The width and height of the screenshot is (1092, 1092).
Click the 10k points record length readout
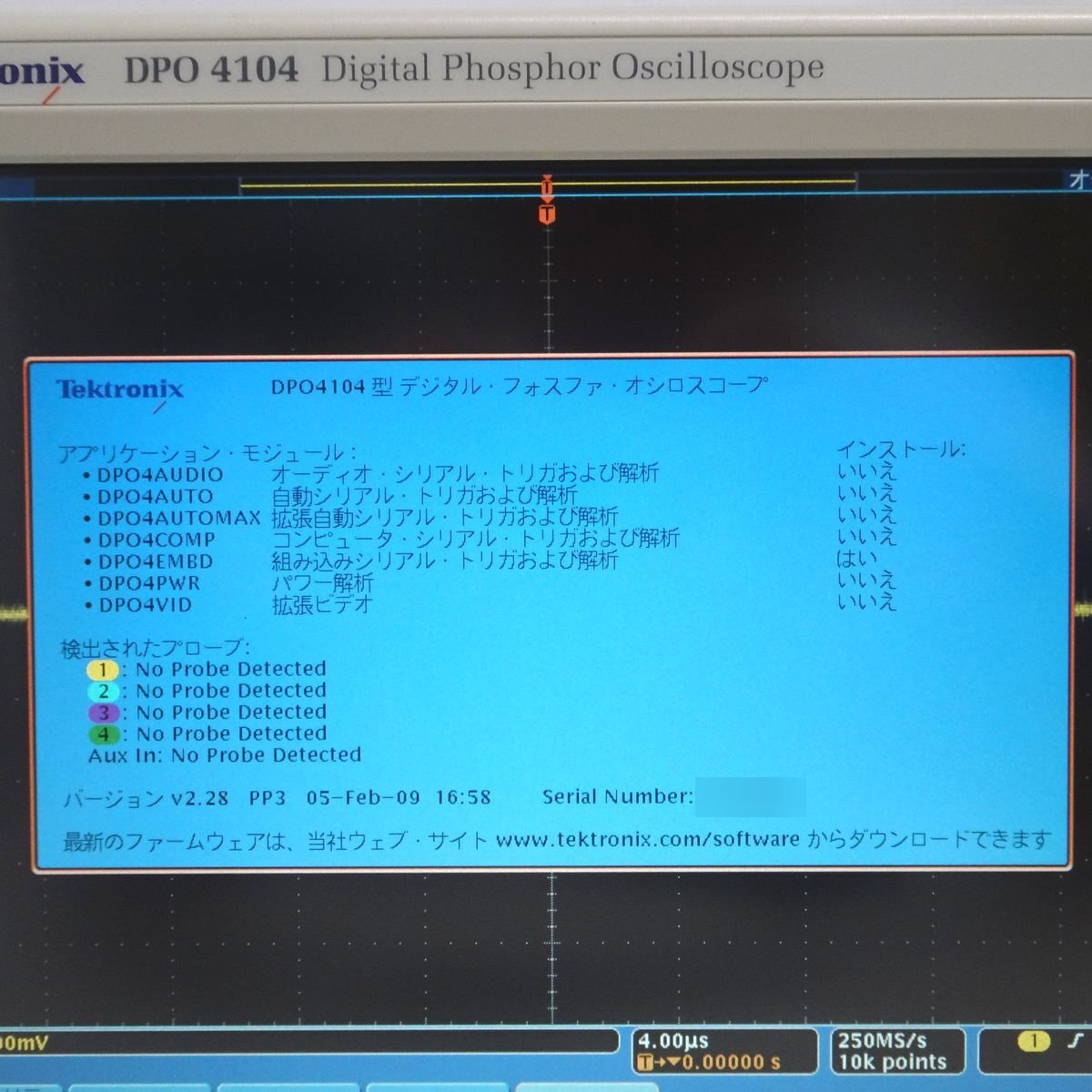(x=893, y=1062)
